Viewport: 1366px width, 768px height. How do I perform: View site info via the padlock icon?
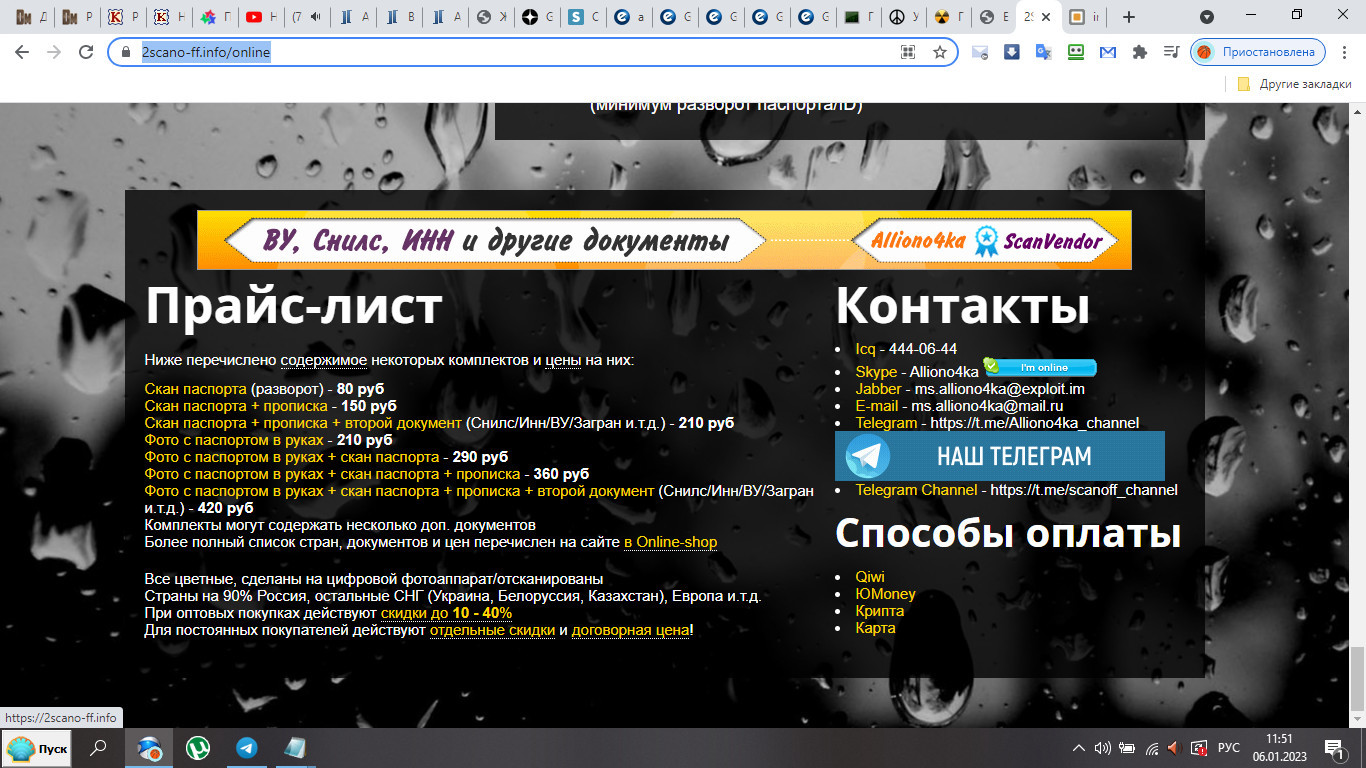[126, 52]
